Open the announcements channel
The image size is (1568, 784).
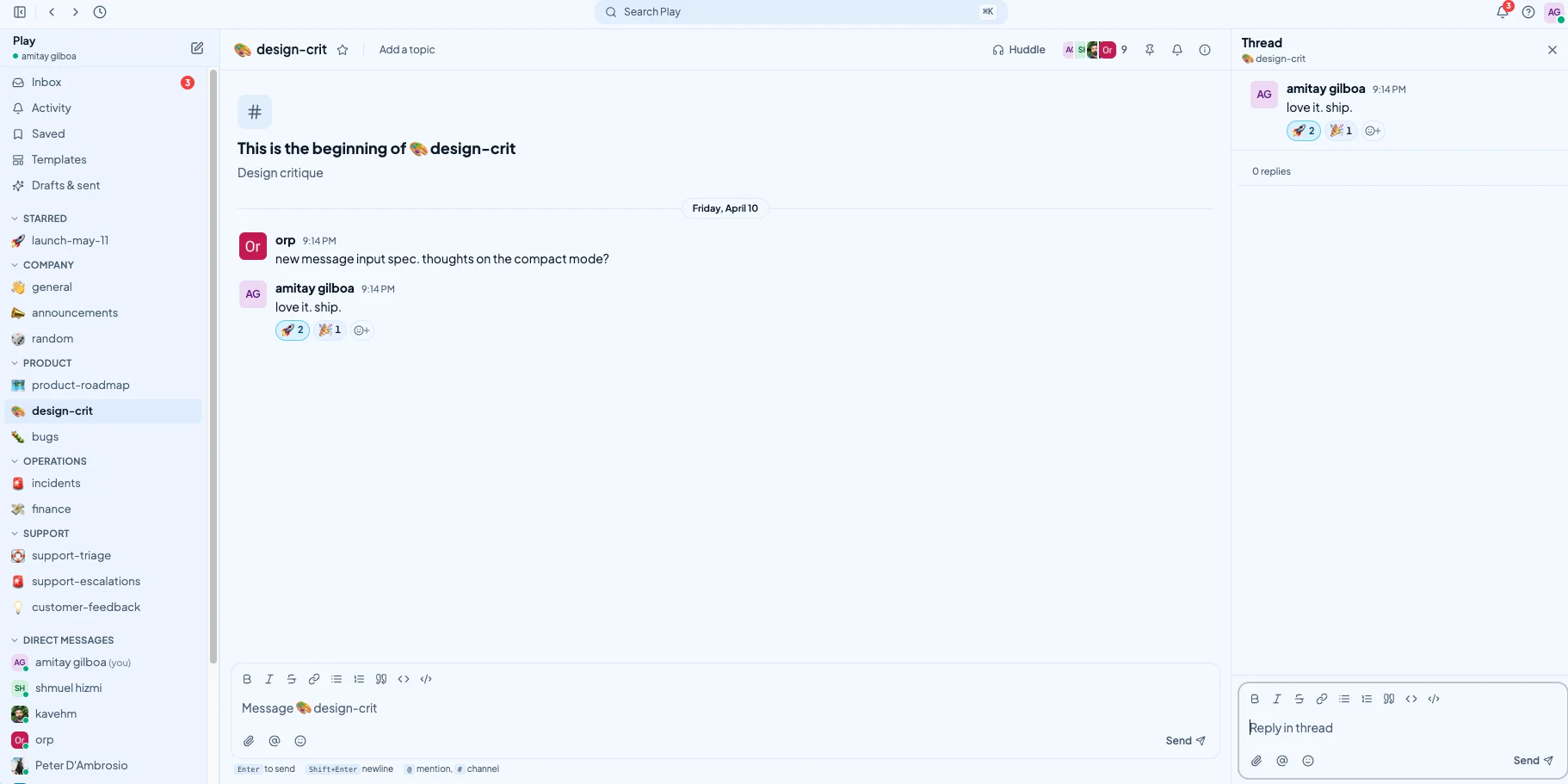coord(103,313)
